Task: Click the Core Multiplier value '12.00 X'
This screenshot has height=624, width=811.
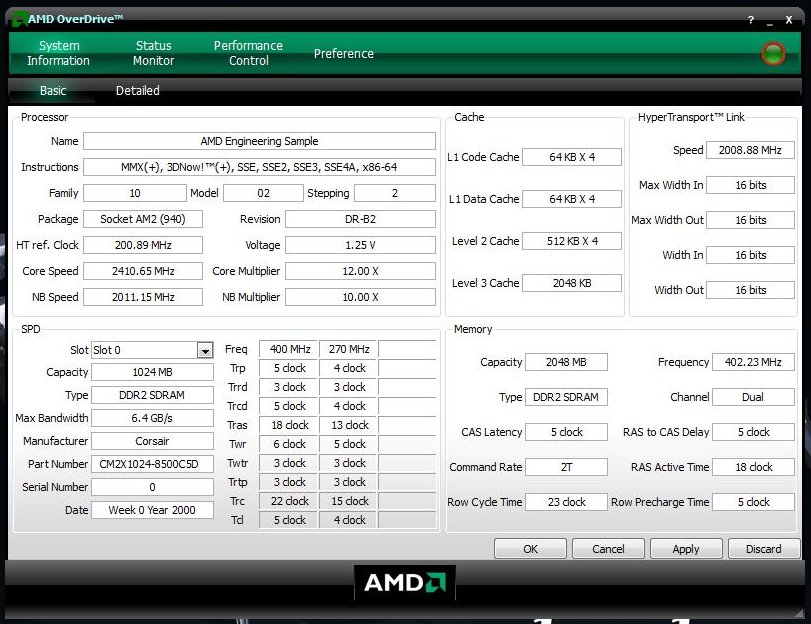Action: tap(361, 271)
